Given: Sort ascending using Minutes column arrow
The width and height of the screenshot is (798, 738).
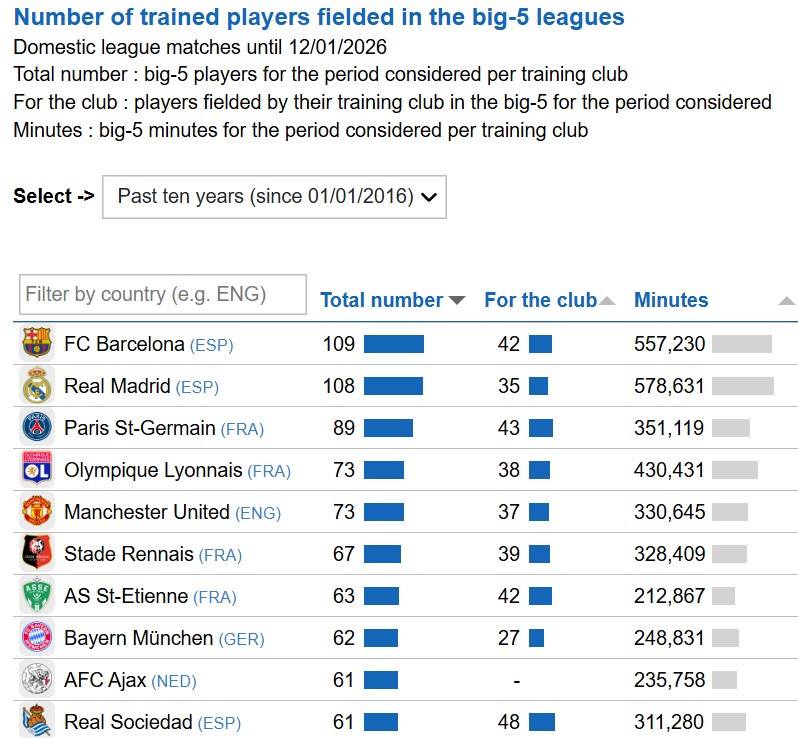Looking at the screenshot, I should [786, 301].
